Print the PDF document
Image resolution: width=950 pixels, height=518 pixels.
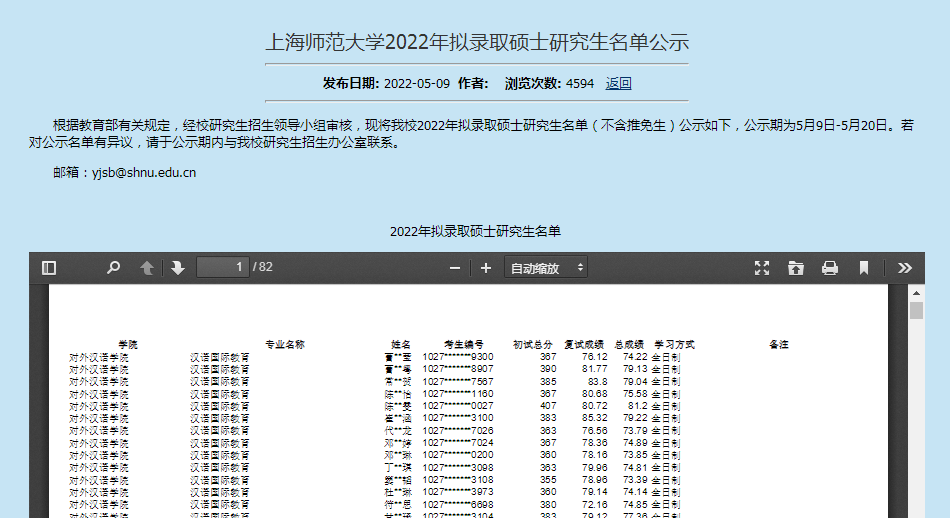point(830,268)
